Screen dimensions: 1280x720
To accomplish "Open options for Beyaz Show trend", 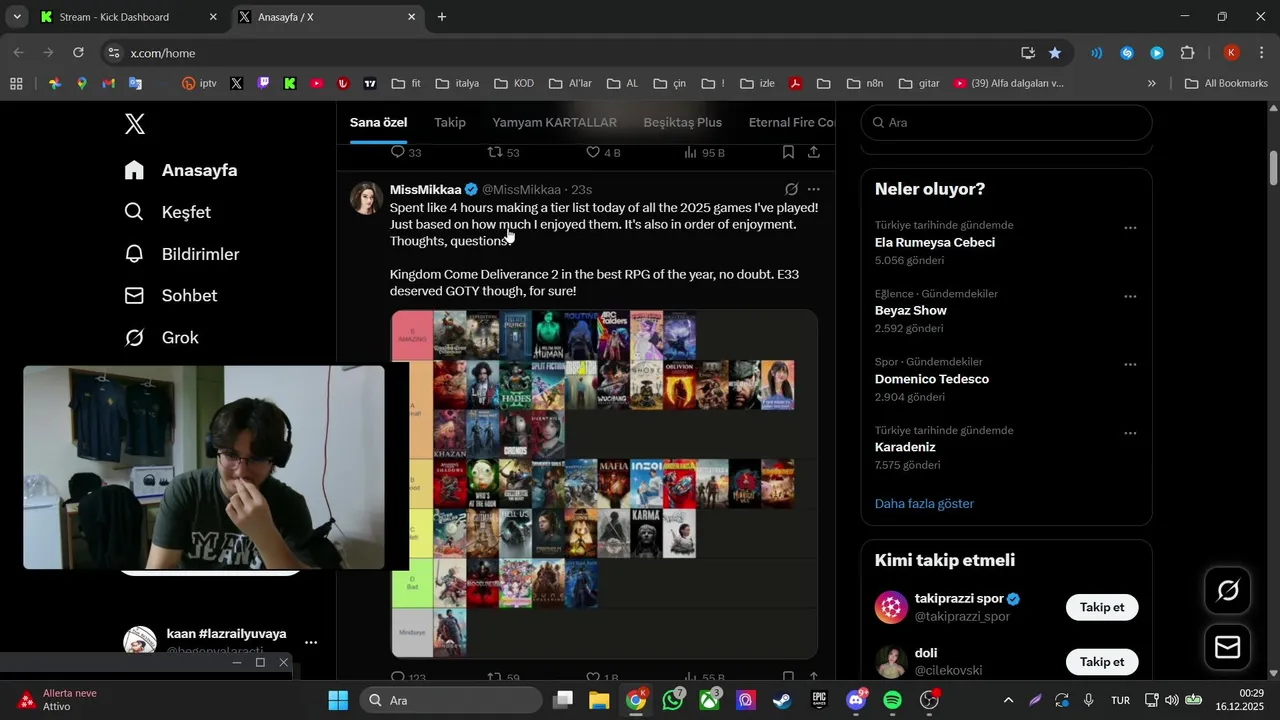I will coord(1130,296).
